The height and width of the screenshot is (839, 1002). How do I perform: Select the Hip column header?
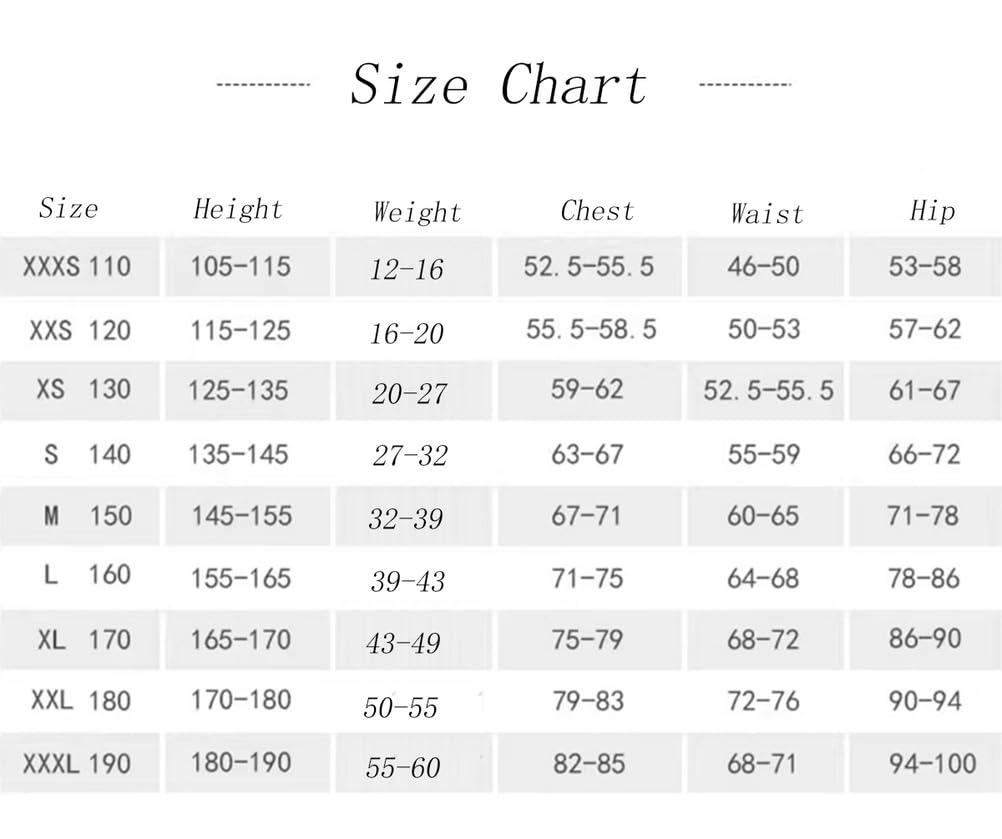tap(932, 211)
